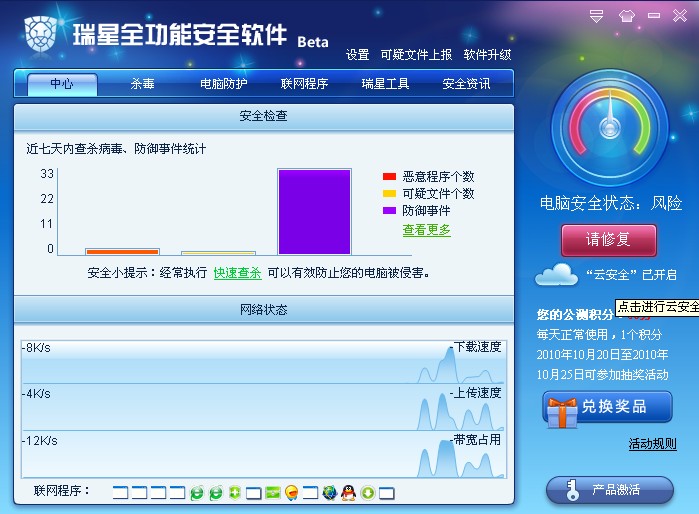
Task: Click the "云安全"已开启 status text
Action: coord(631,275)
